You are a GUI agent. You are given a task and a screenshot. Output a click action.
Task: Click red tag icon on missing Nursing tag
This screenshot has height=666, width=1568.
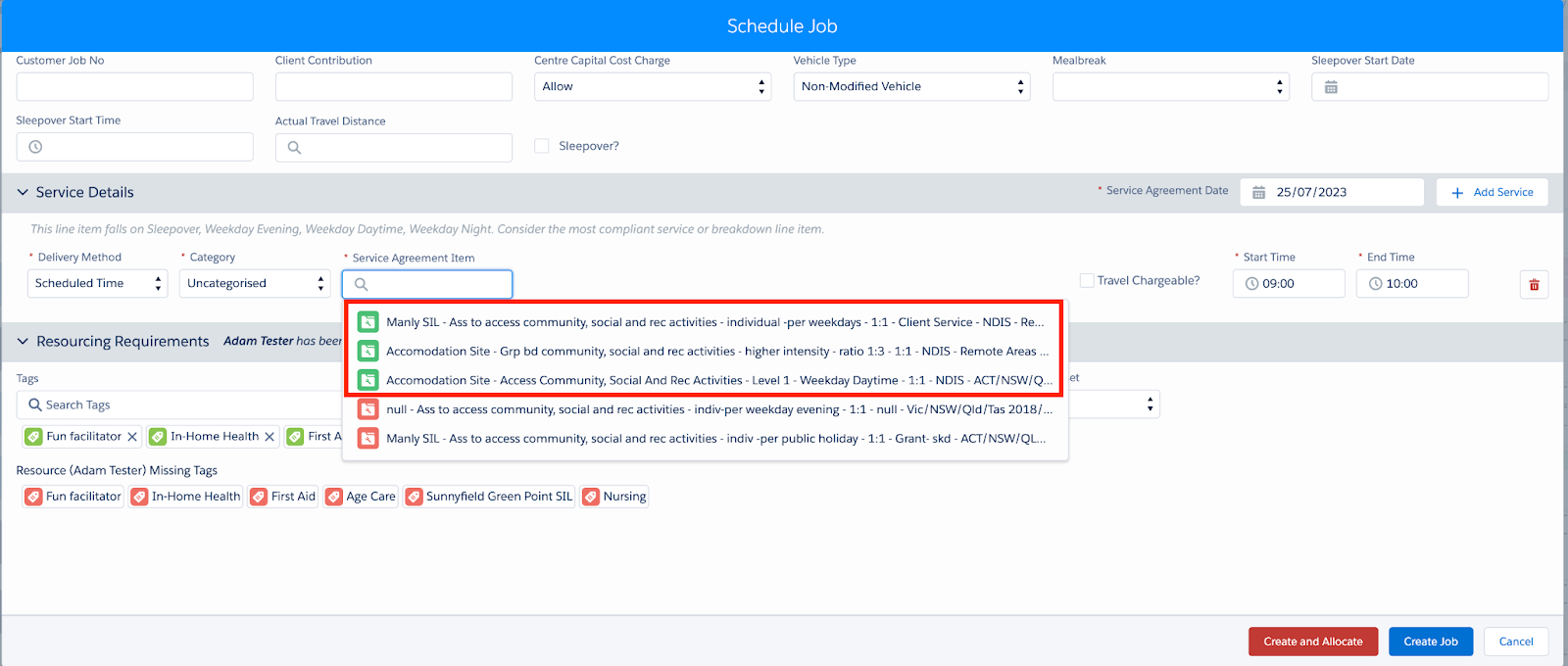(x=591, y=497)
